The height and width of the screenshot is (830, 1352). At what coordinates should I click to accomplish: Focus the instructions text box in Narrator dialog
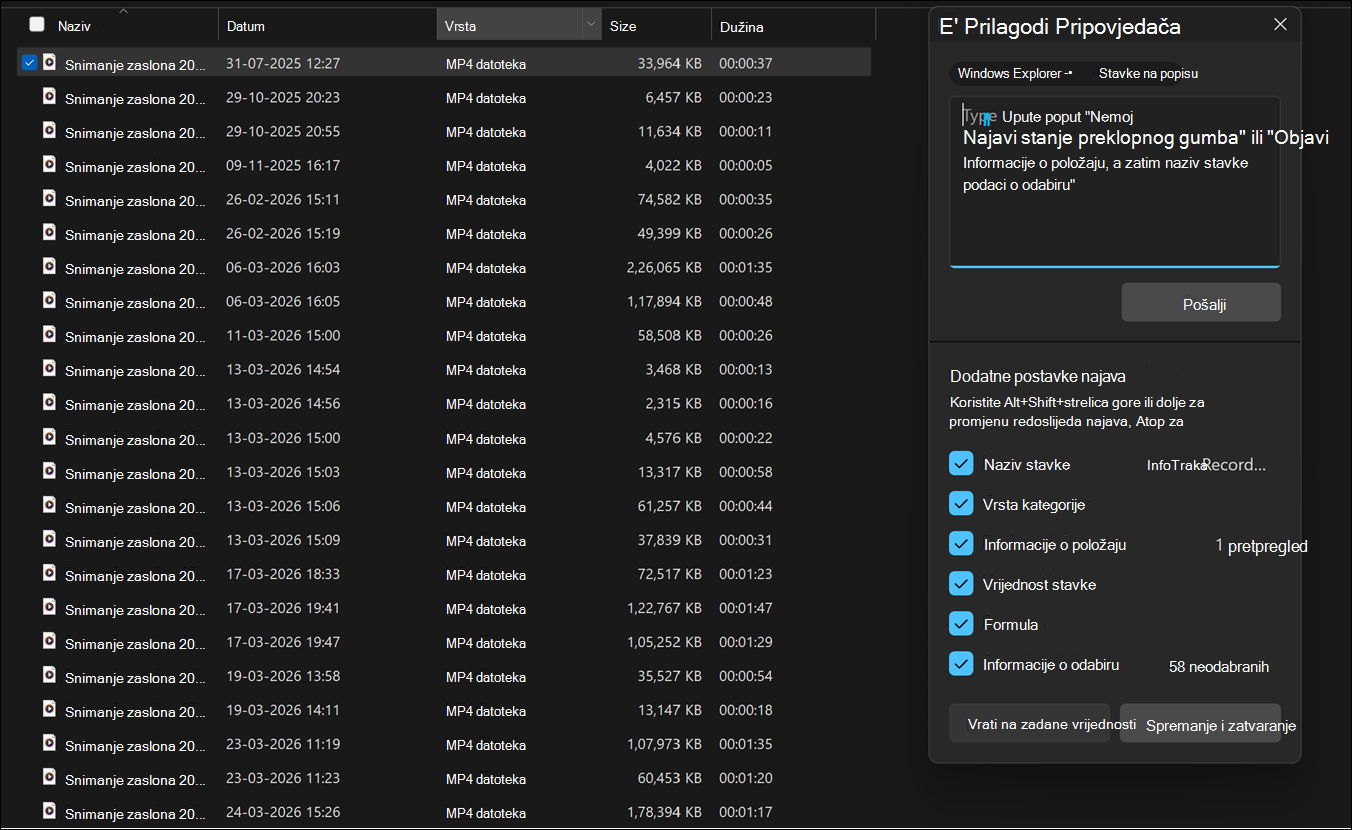(x=1115, y=182)
